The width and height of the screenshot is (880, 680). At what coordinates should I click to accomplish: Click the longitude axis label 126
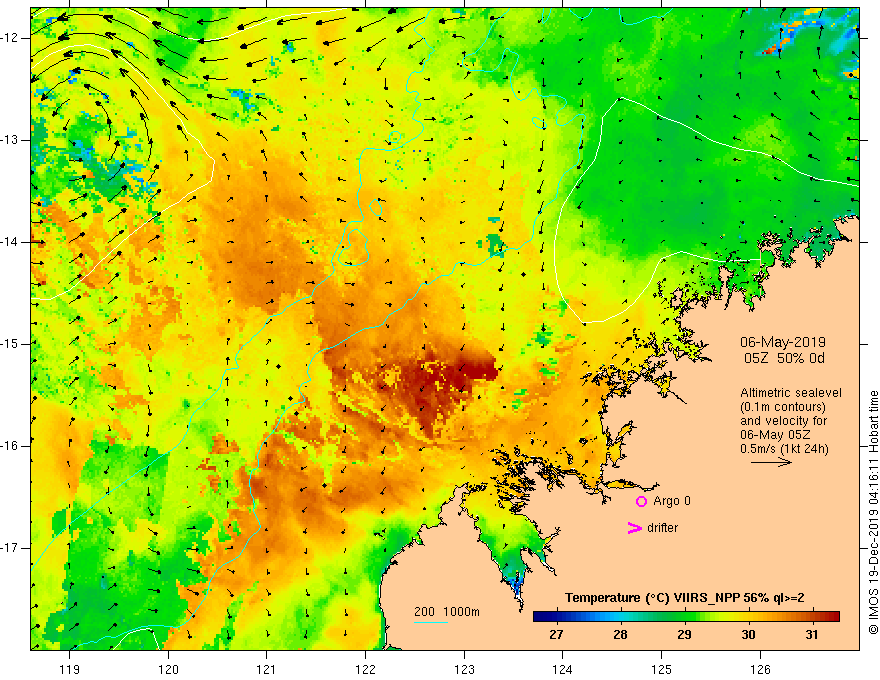click(760, 669)
